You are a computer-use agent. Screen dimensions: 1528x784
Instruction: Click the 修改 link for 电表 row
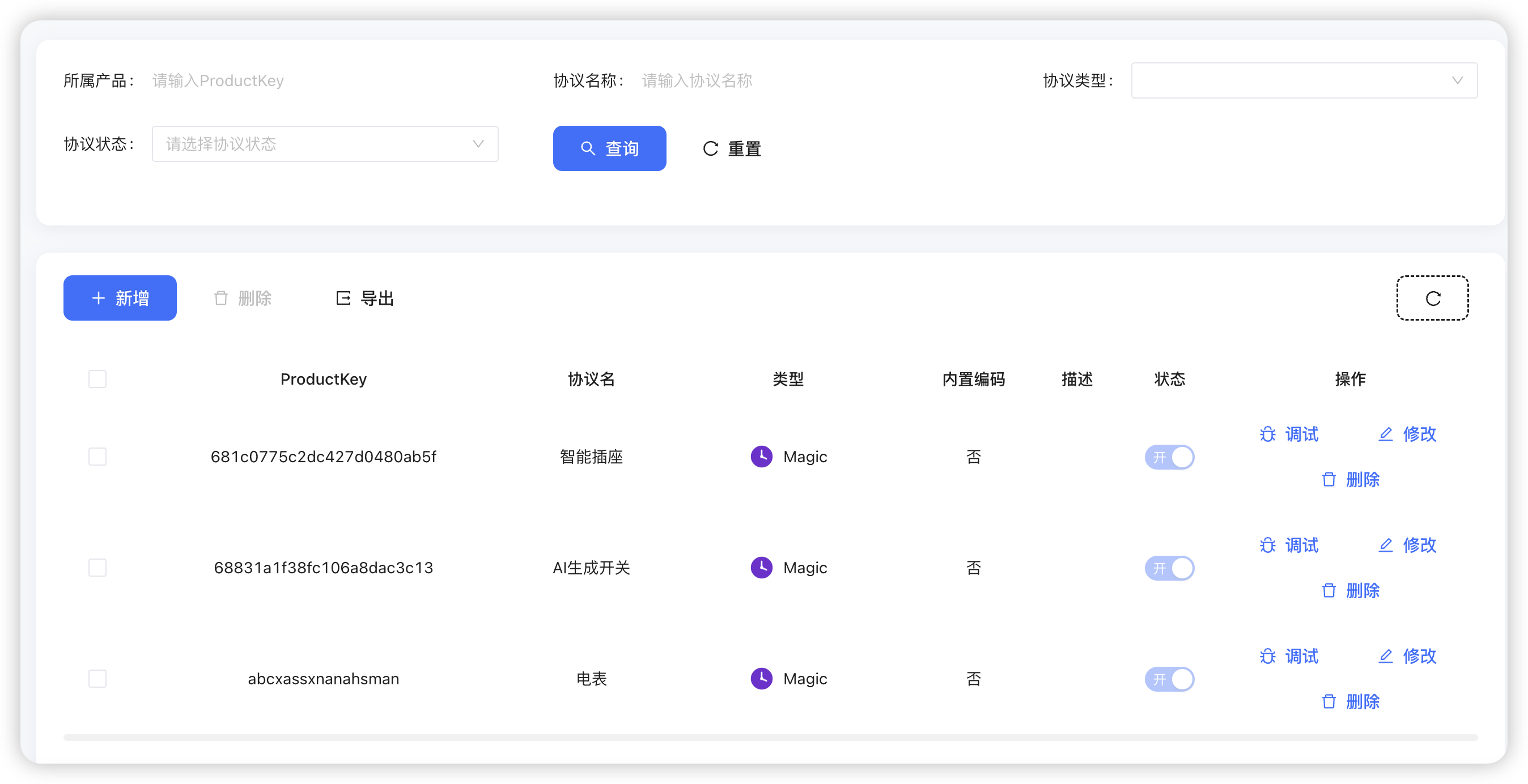(1421, 656)
